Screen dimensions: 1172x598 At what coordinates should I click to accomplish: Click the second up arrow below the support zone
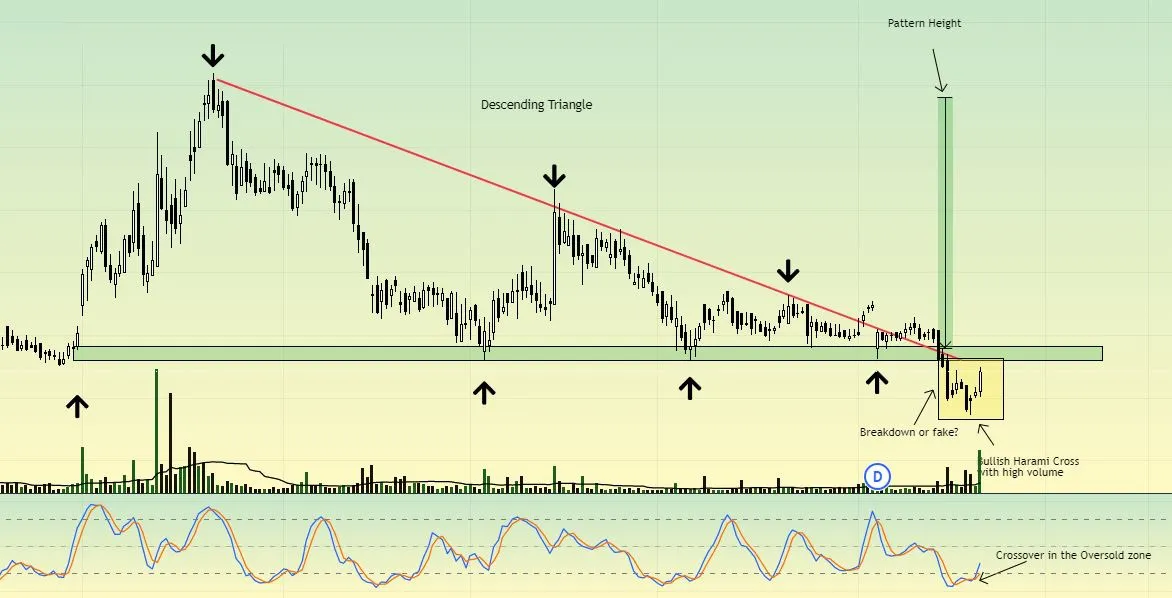tap(484, 392)
